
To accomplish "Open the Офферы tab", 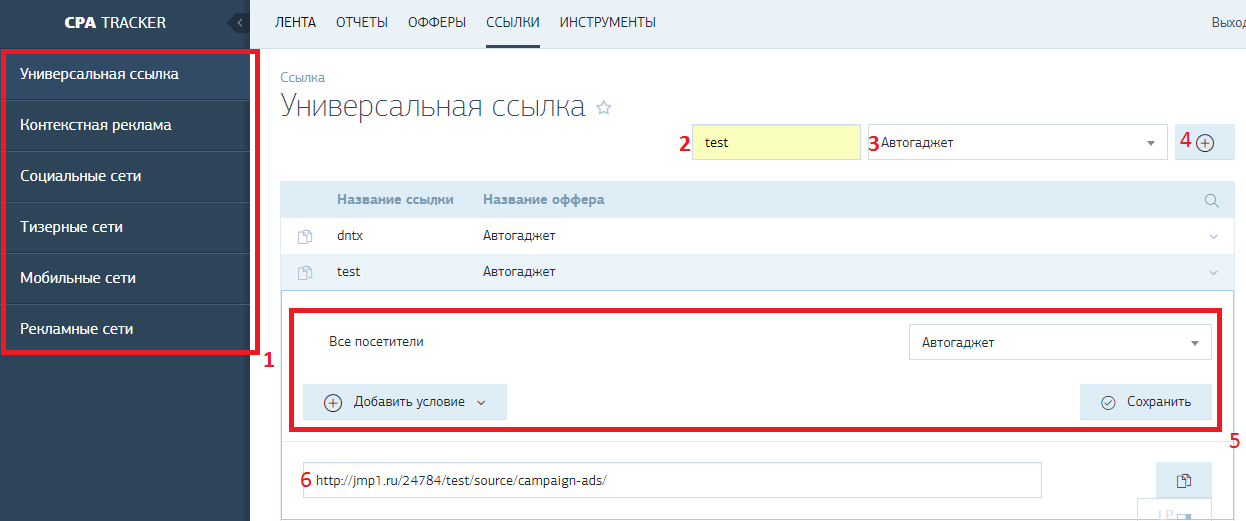I will pos(436,22).
